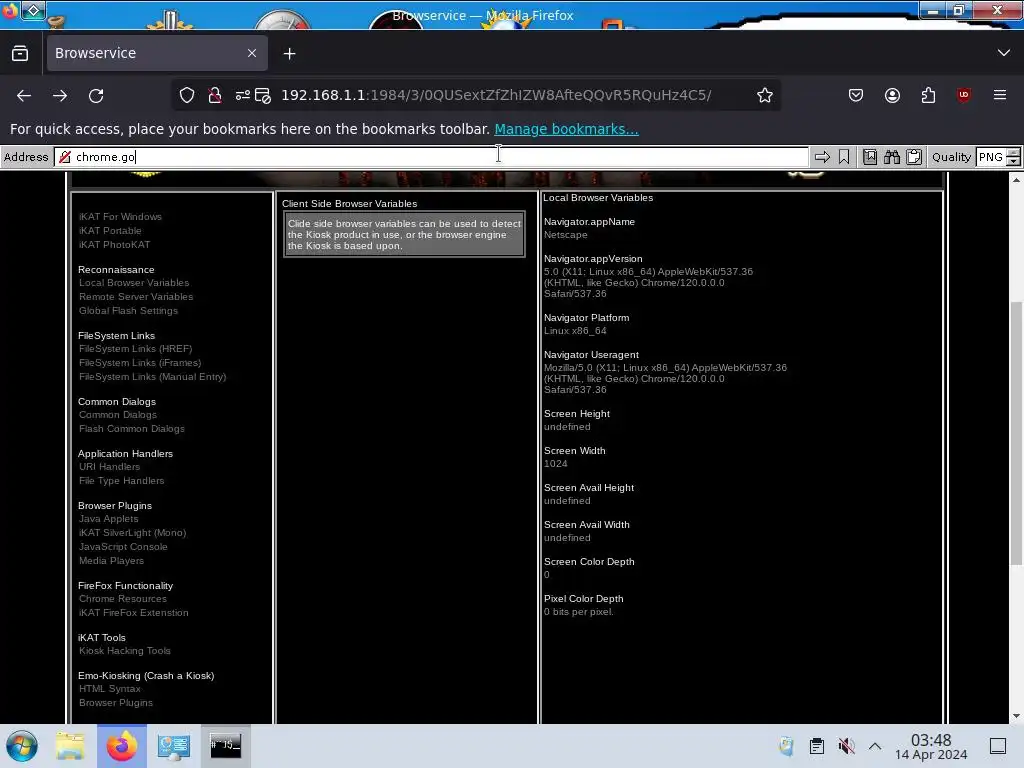Click the Browservice Go arrow icon
Screen dimensions: 1024x768
click(822, 157)
